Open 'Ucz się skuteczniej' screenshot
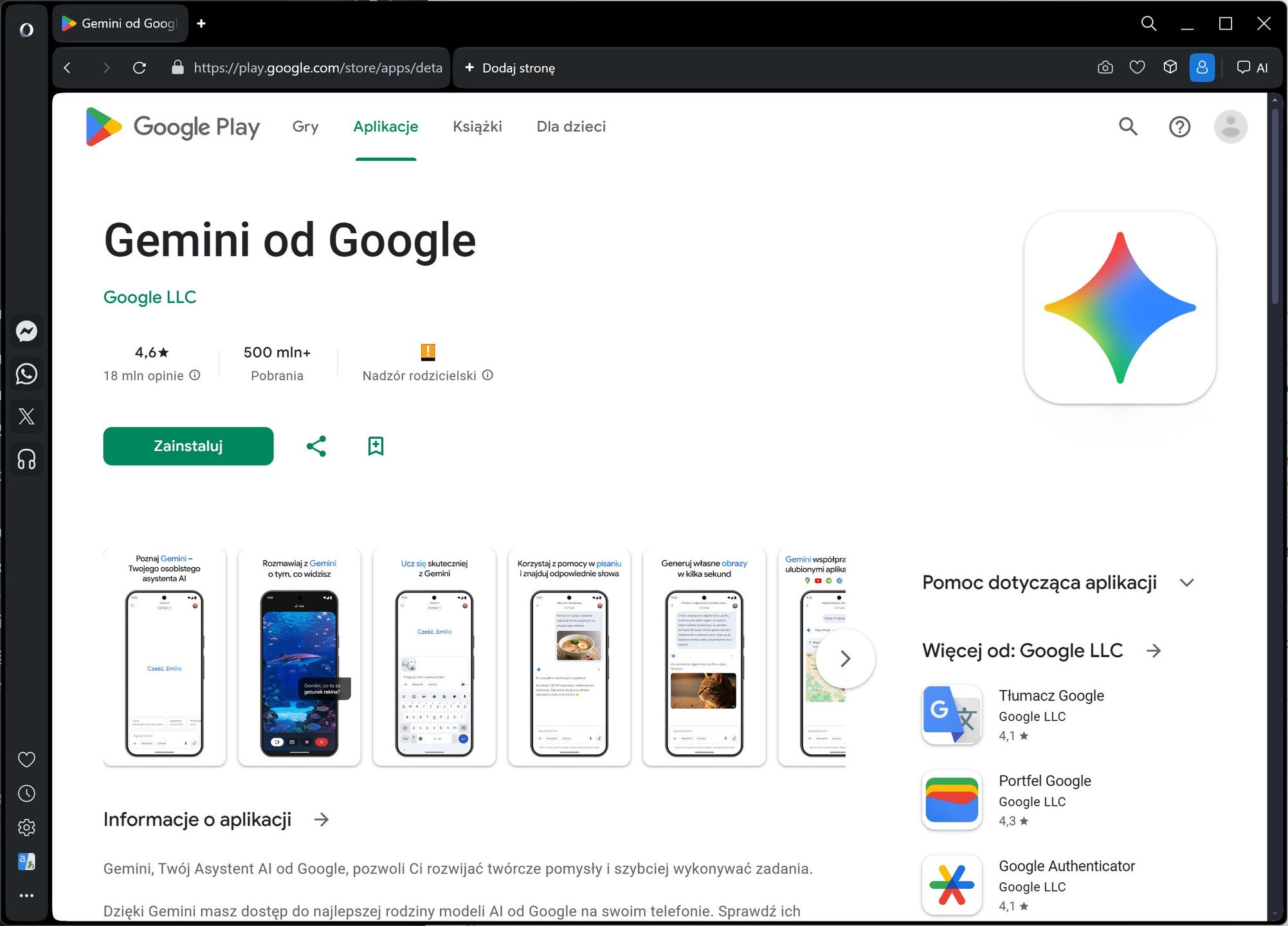Screen dimensions: 1288x926 point(435,657)
